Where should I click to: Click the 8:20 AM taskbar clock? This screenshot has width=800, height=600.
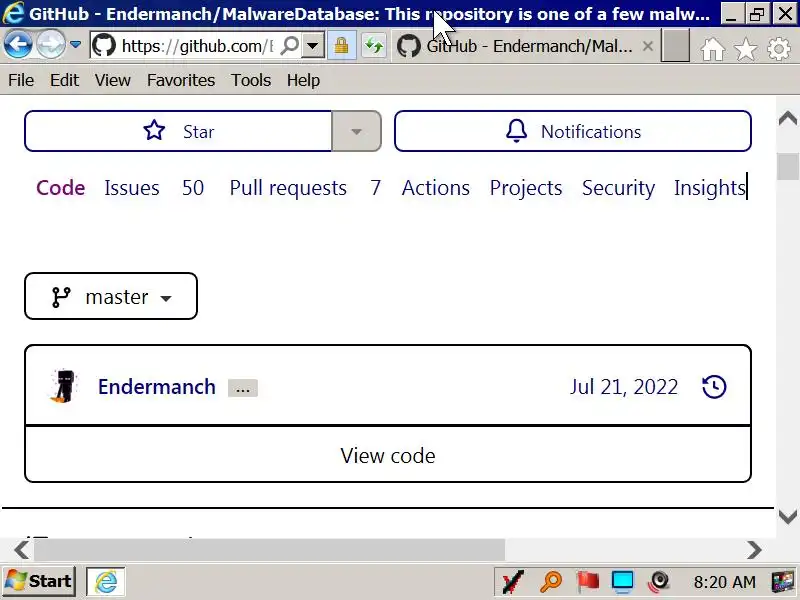tap(724, 582)
